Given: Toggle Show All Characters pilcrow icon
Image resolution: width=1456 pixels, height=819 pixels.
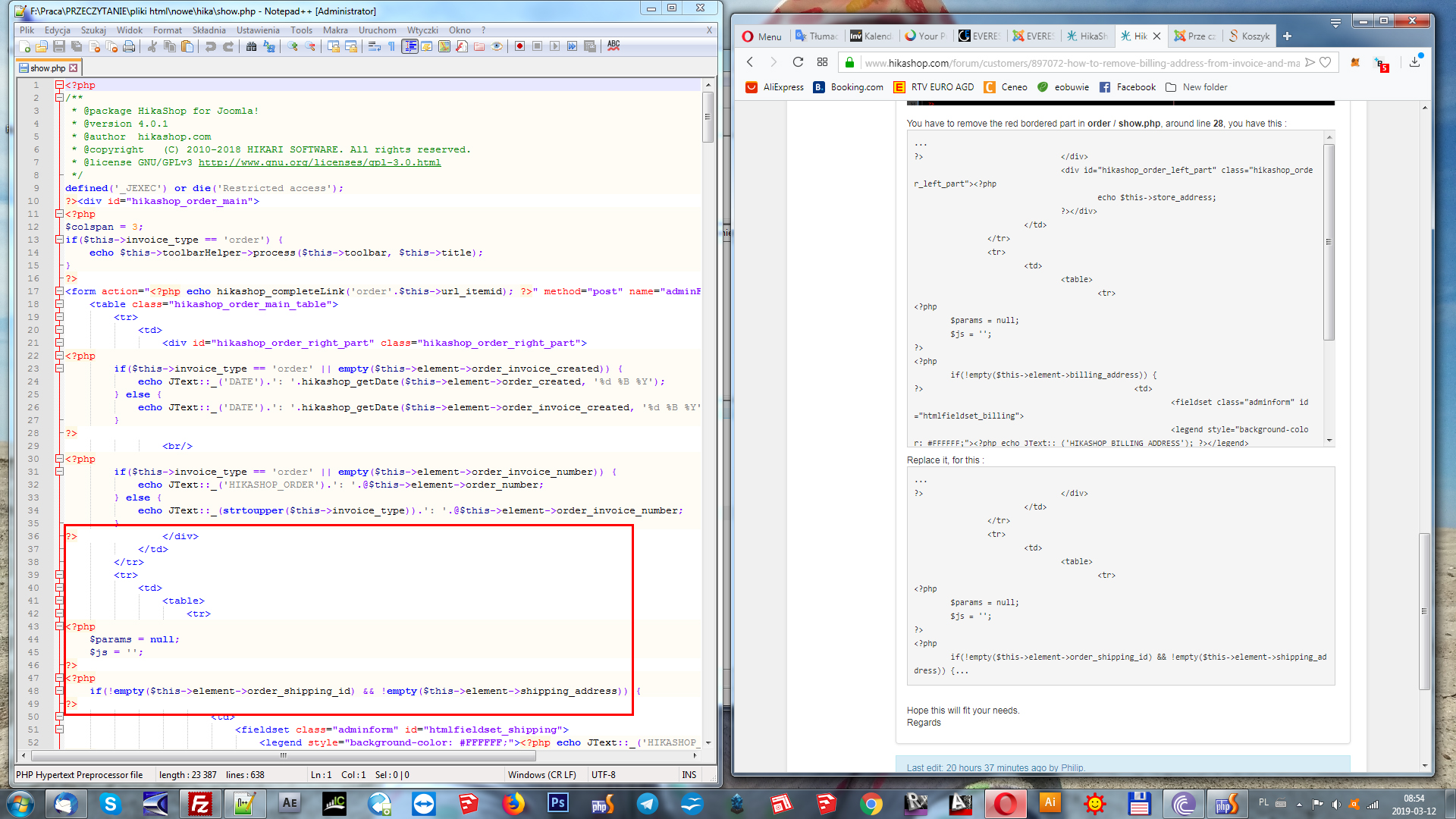Looking at the screenshot, I should (392, 46).
